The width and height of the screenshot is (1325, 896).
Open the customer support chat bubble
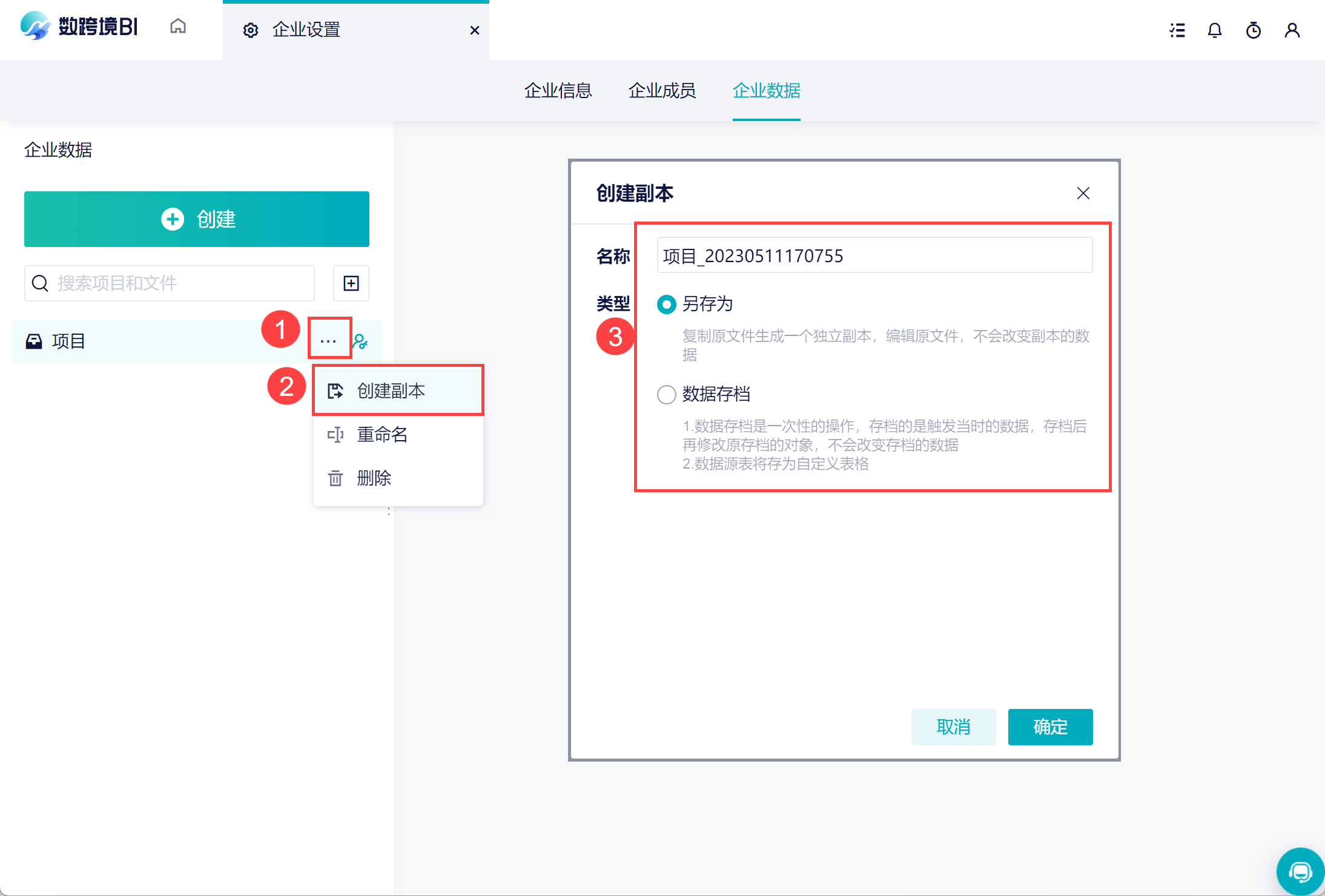click(1300, 872)
